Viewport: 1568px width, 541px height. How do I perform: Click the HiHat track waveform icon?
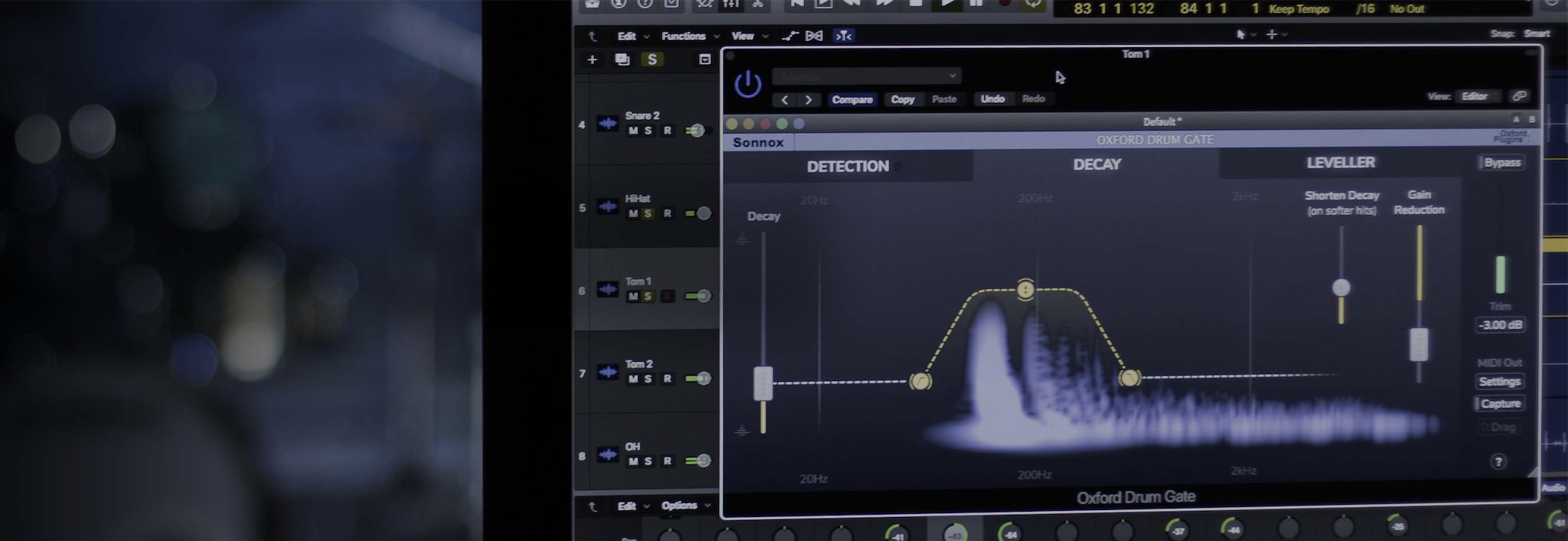click(608, 206)
